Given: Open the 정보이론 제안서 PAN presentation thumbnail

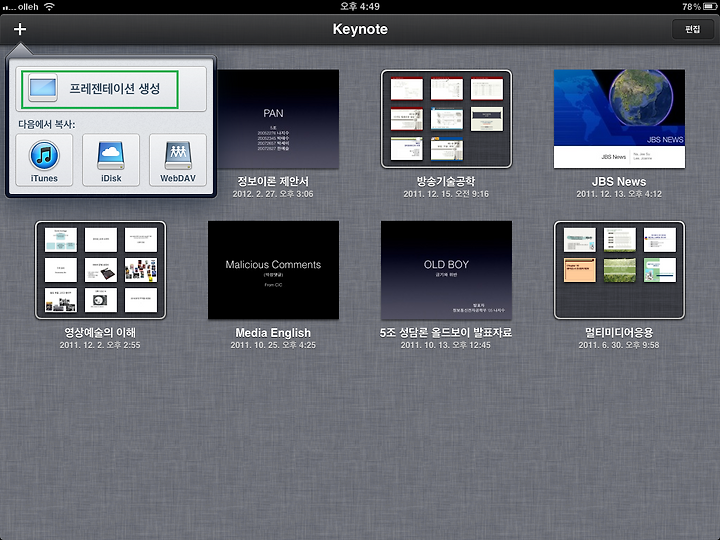Looking at the screenshot, I should (x=278, y=119).
